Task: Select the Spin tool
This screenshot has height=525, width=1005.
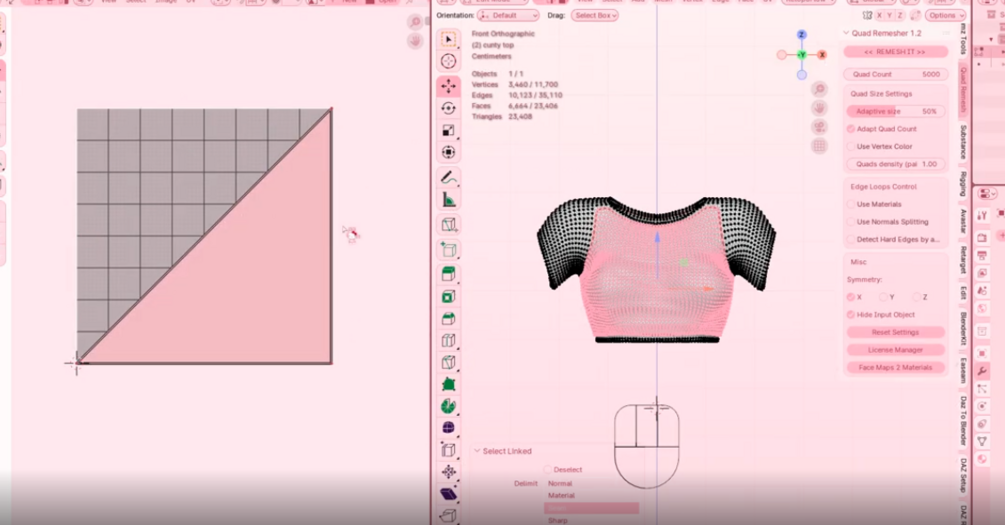Action: click(x=449, y=406)
